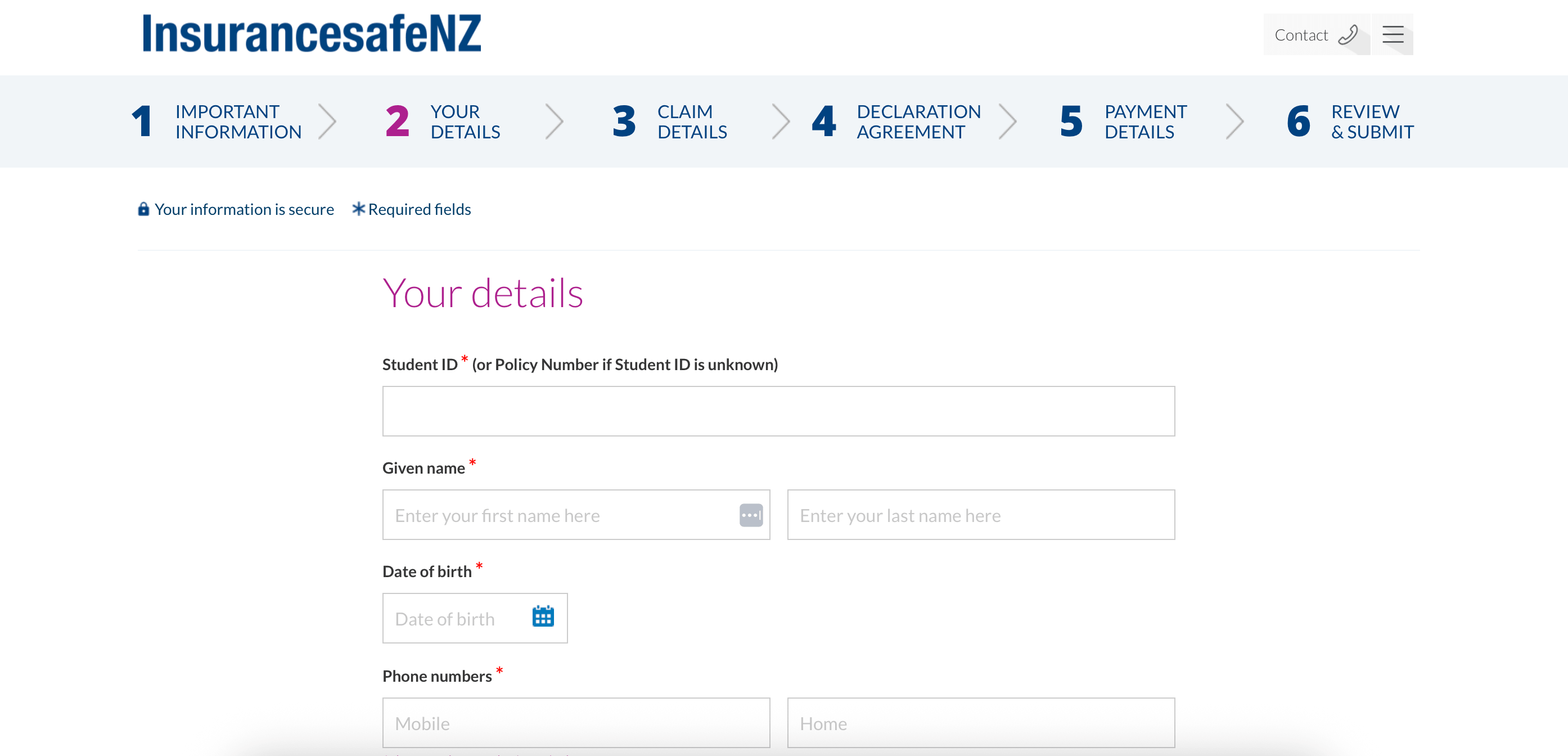Click the lock icon beside secure information
This screenshot has width=1568, height=756.
click(143, 209)
